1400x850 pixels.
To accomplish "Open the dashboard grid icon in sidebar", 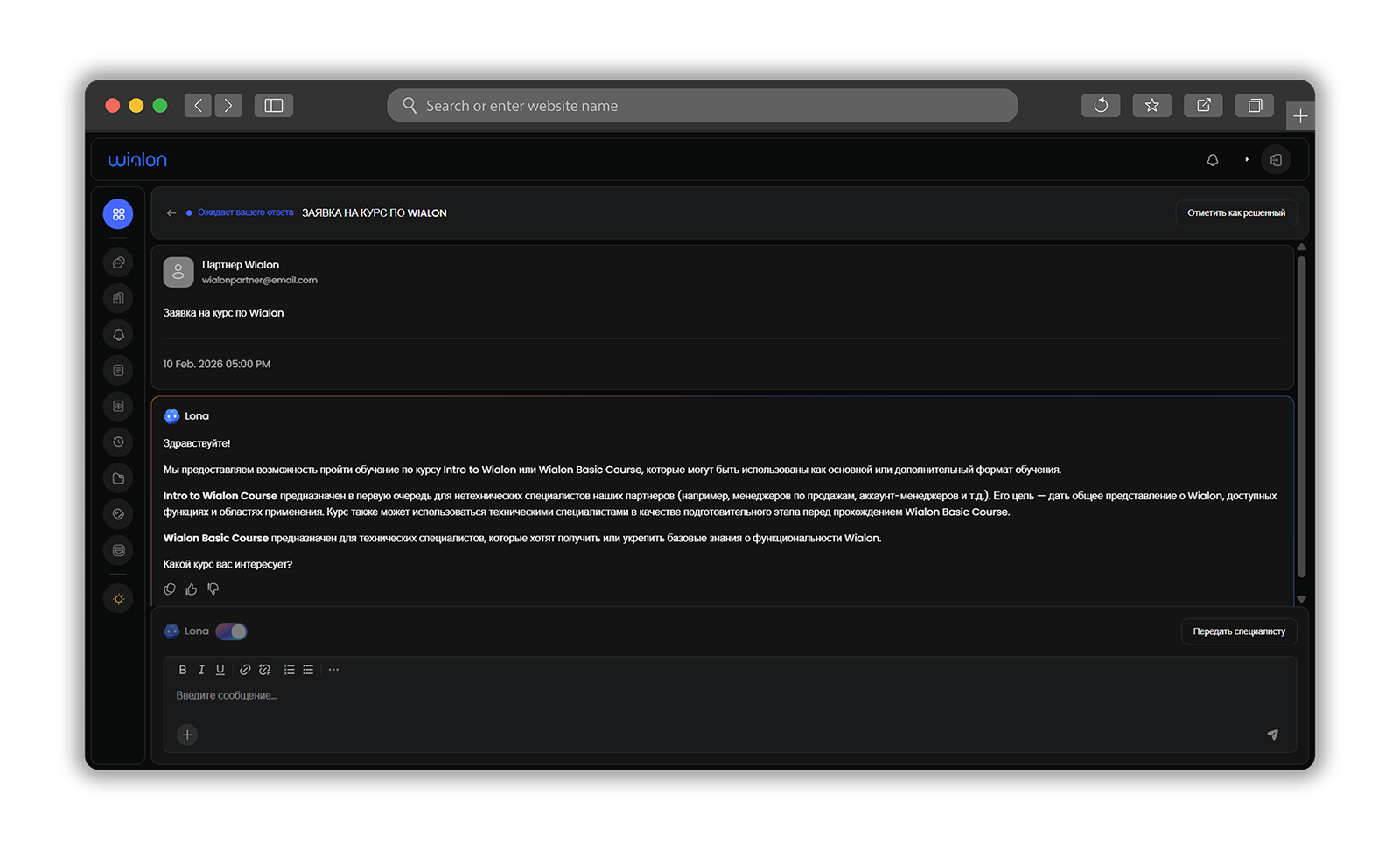I will (118, 214).
